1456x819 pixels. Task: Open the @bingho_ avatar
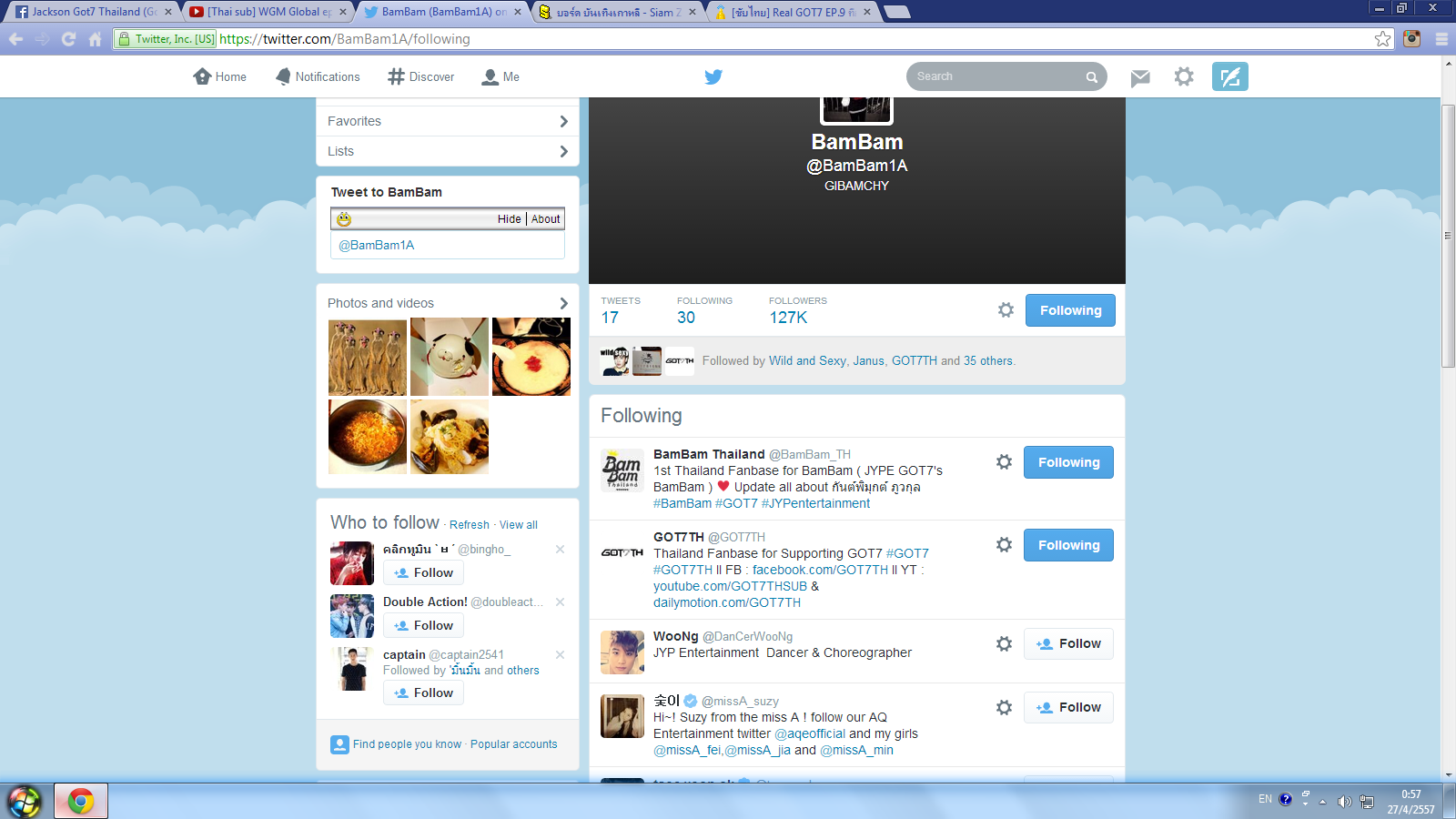pyautogui.click(x=352, y=563)
